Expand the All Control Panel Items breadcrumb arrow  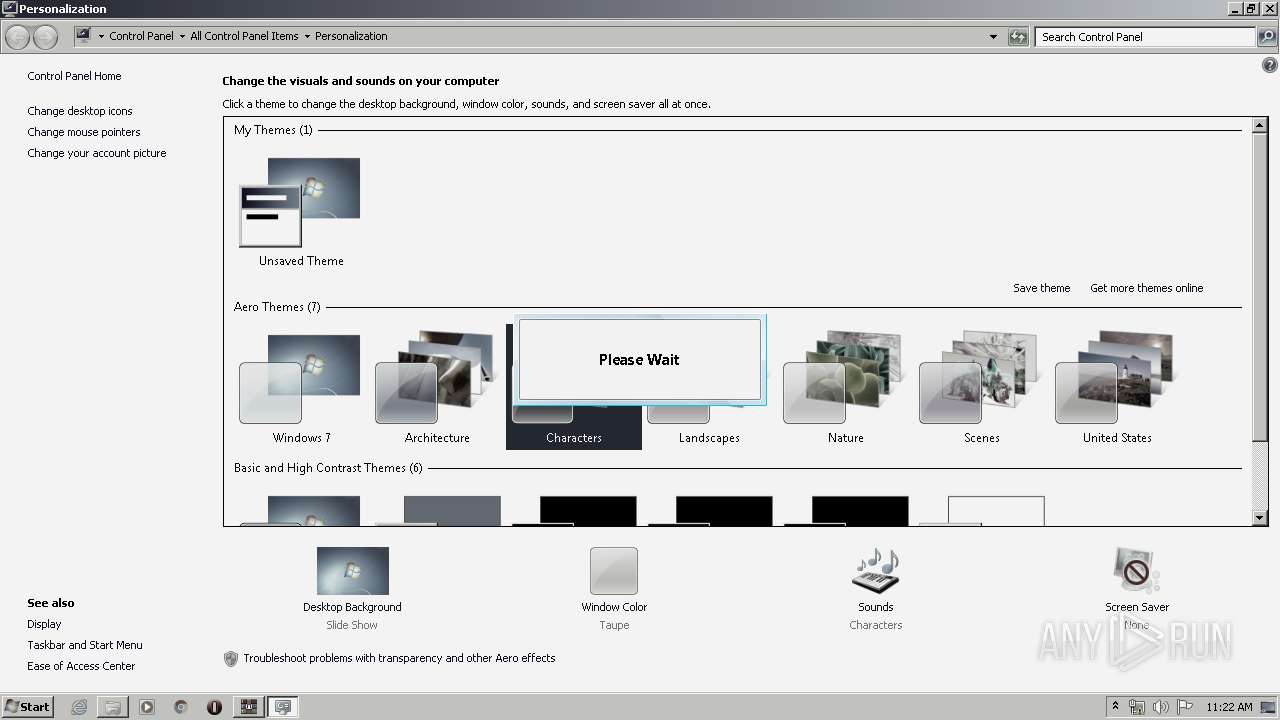pyautogui.click(x=307, y=36)
